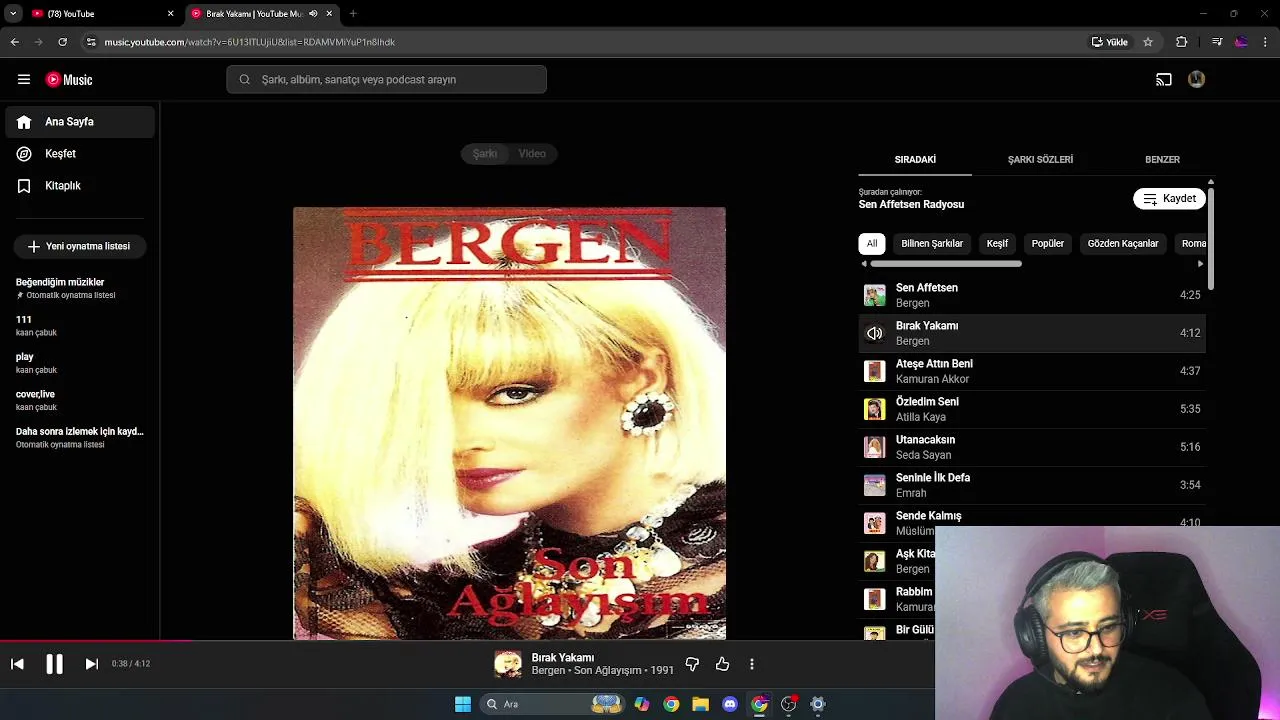Open the three-dot song options menu
The height and width of the screenshot is (720, 1280).
[x=752, y=664]
